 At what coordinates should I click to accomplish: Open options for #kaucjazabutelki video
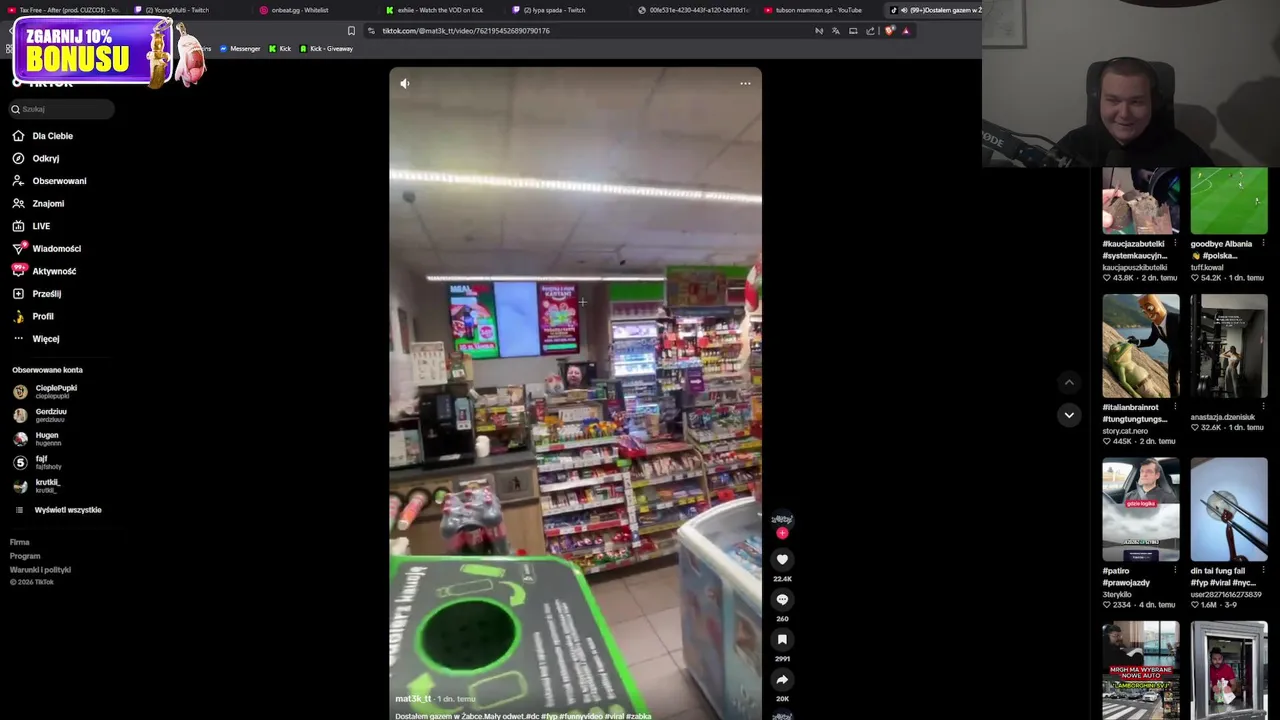click(1175, 244)
